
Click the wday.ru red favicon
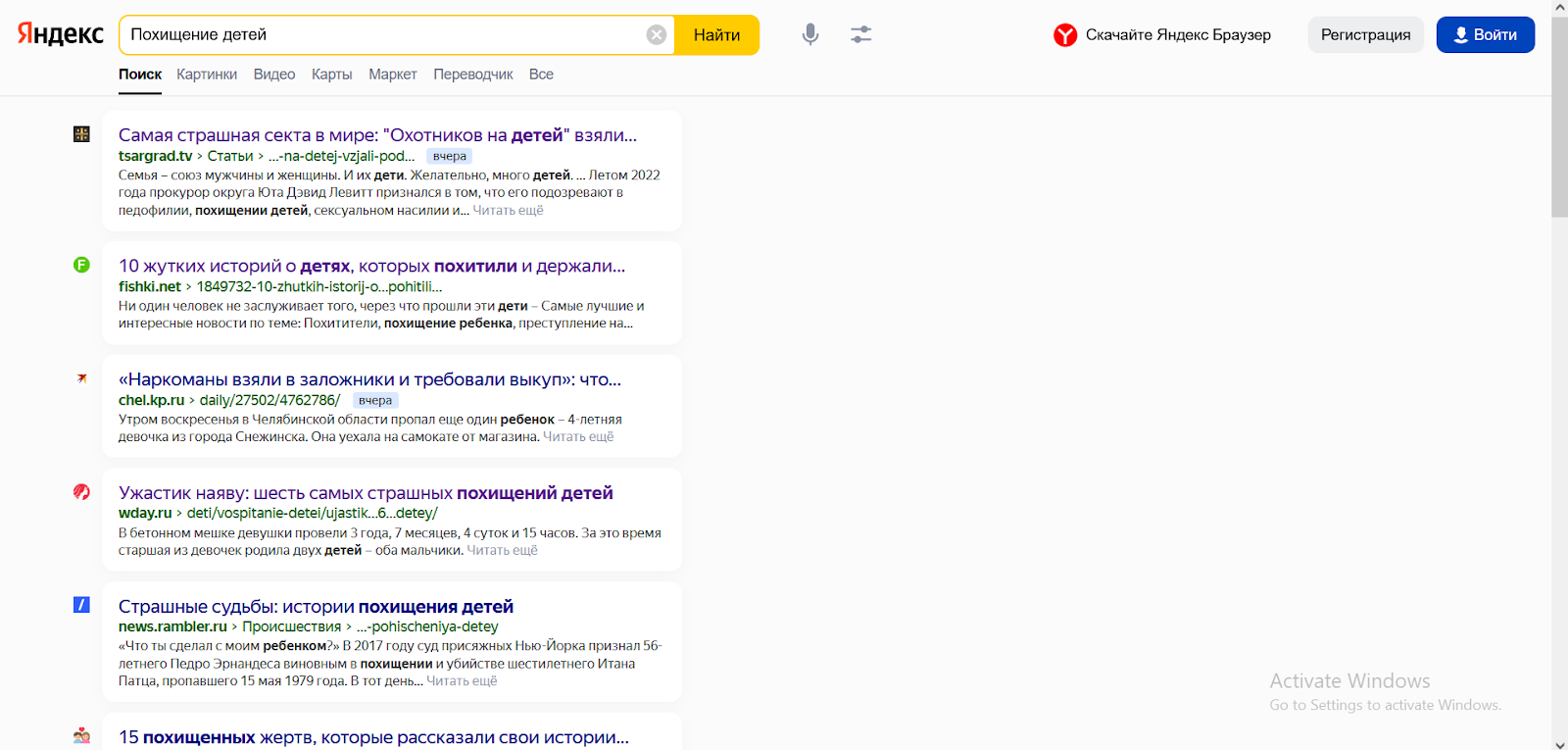(x=81, y=492)
